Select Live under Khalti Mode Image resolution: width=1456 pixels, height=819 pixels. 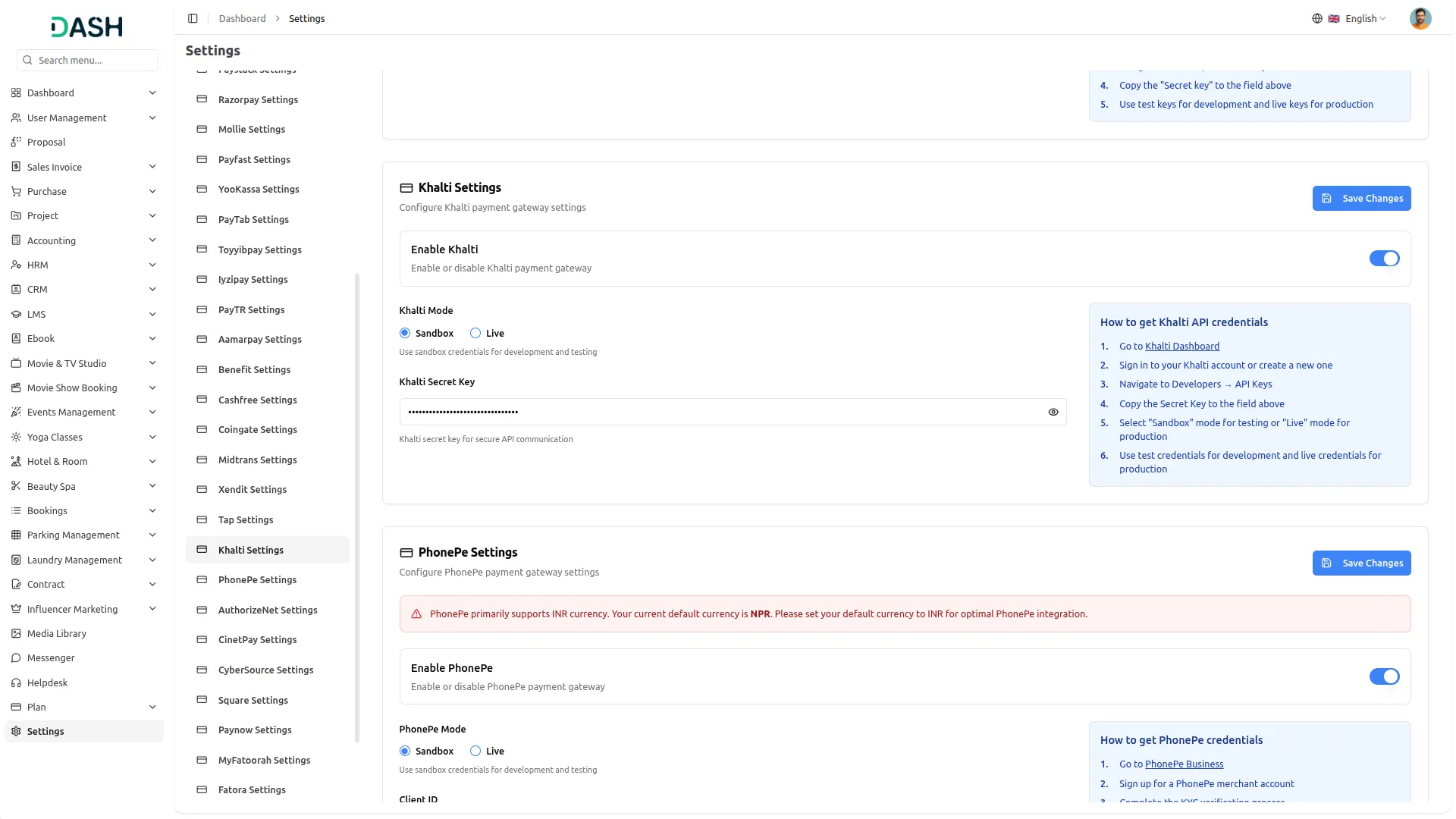[475, 333]
